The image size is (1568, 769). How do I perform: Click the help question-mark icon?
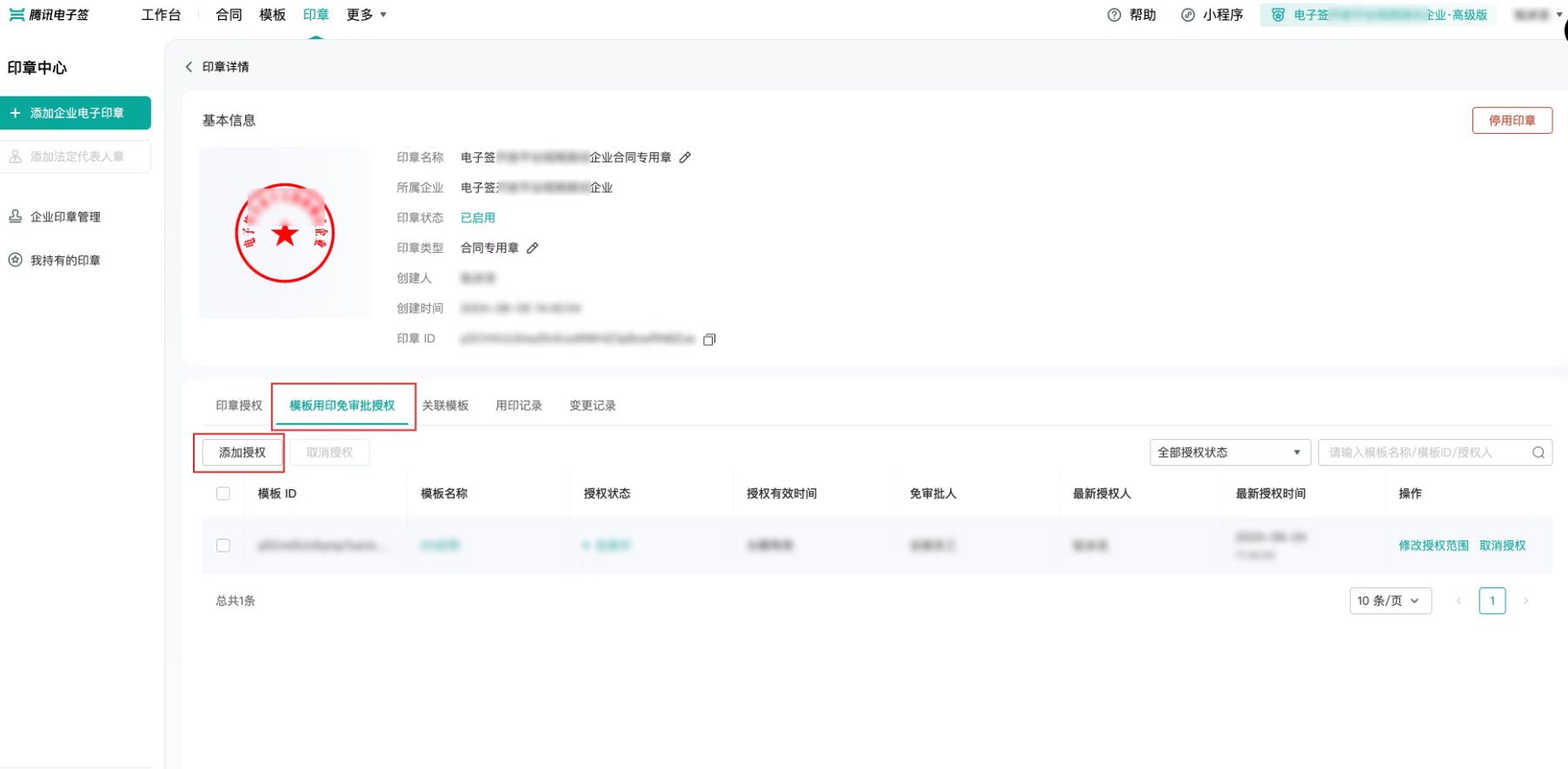tap(1114, 15)
